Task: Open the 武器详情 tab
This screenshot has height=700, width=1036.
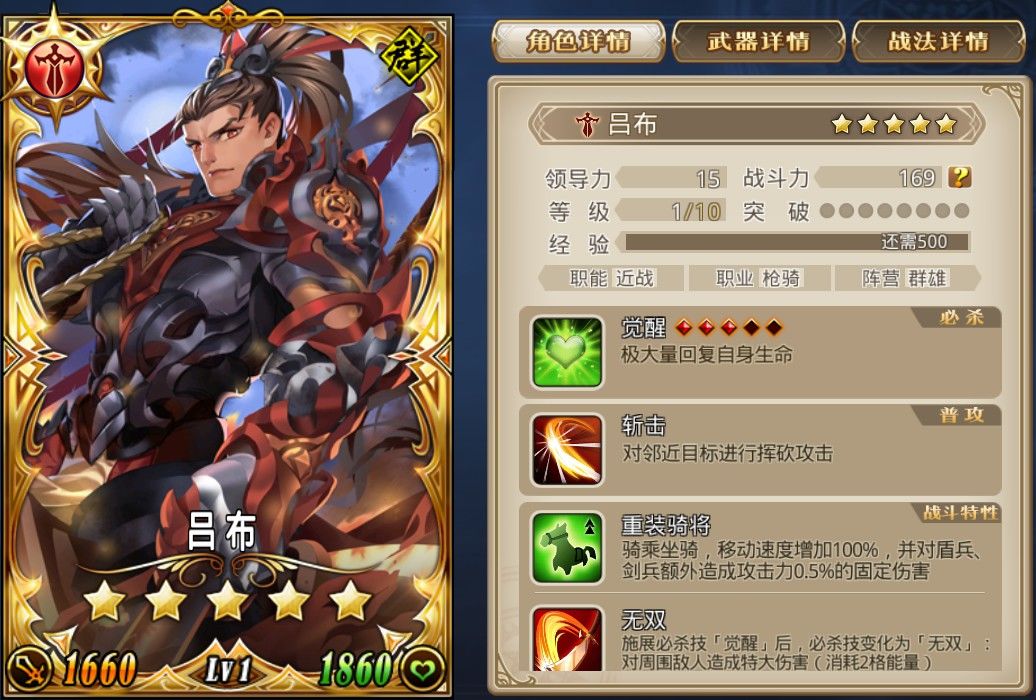Action: coord(758,41)
